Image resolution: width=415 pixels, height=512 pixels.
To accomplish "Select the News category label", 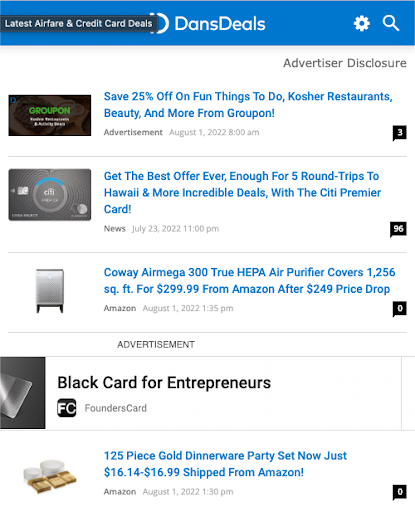I will pyautogui.click(x=115, y=229).
